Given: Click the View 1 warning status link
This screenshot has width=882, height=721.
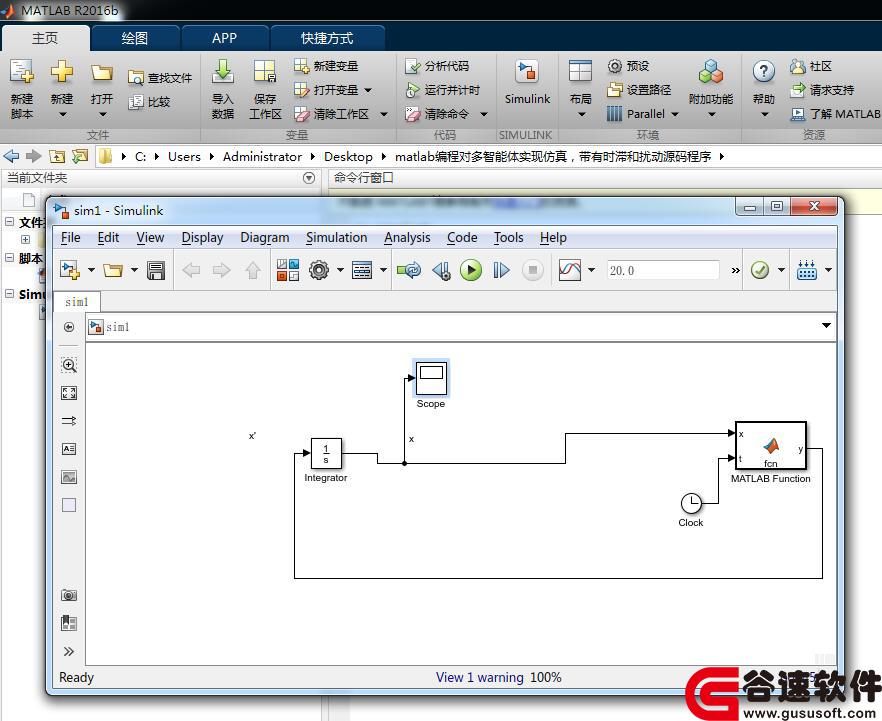Looking at the screenshot, I should tap(479, 678).
